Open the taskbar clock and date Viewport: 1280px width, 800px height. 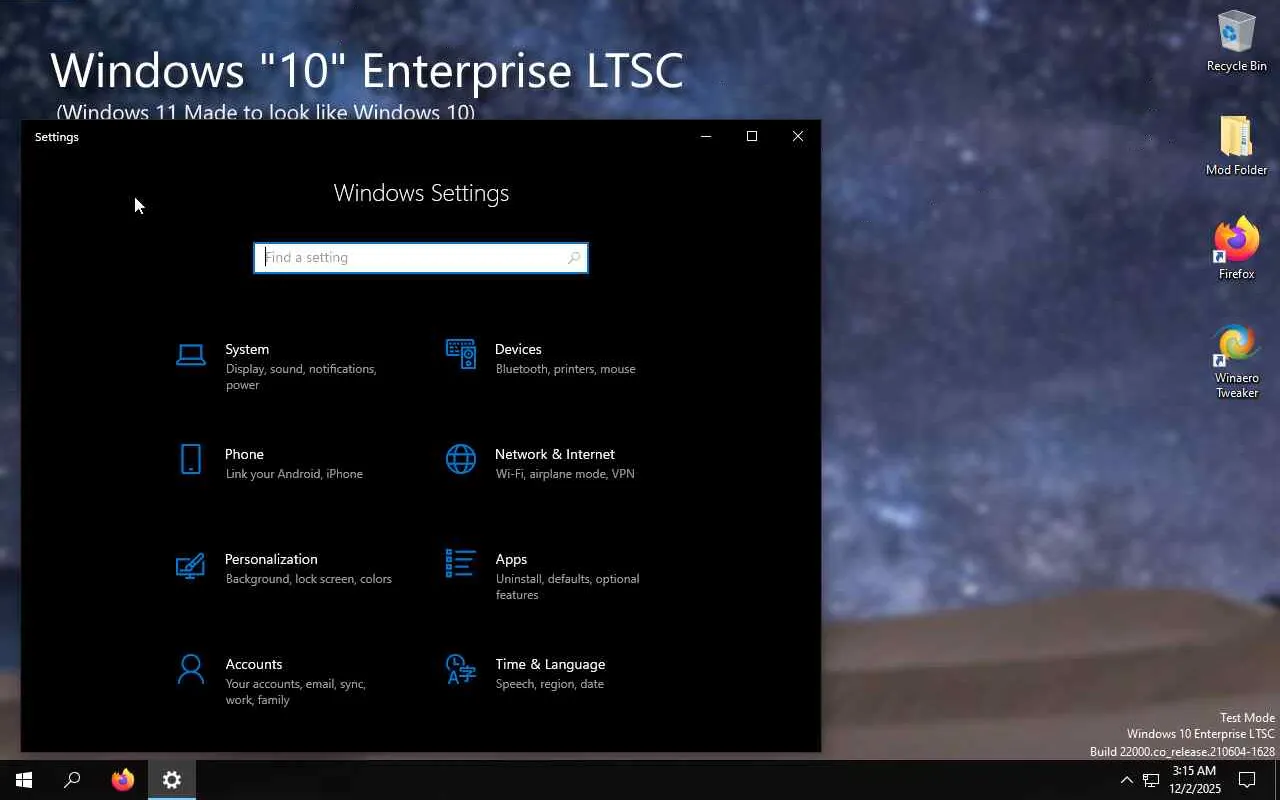point(1194,780)
